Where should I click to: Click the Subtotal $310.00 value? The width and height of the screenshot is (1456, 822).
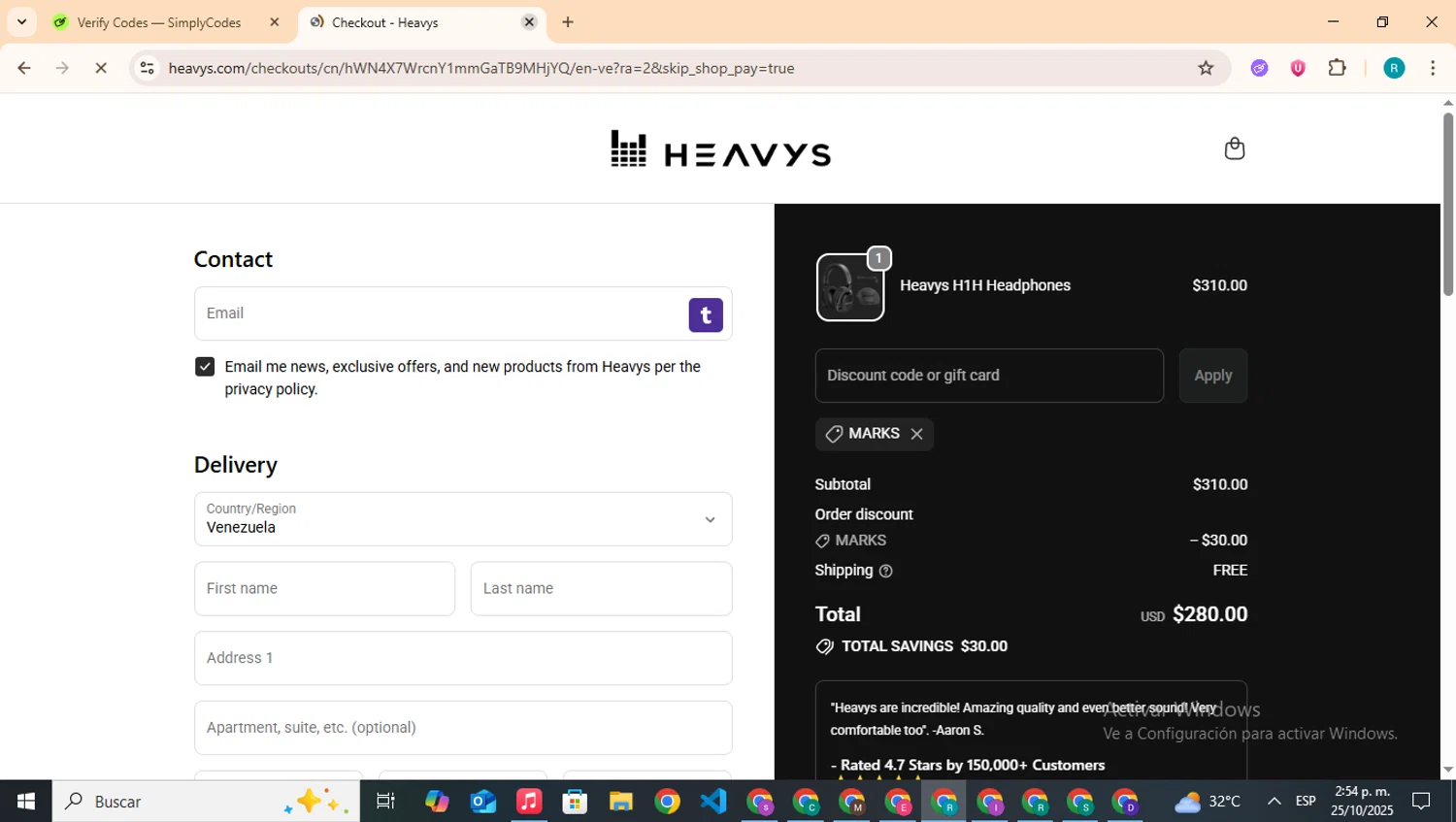tap(1220, 484)
